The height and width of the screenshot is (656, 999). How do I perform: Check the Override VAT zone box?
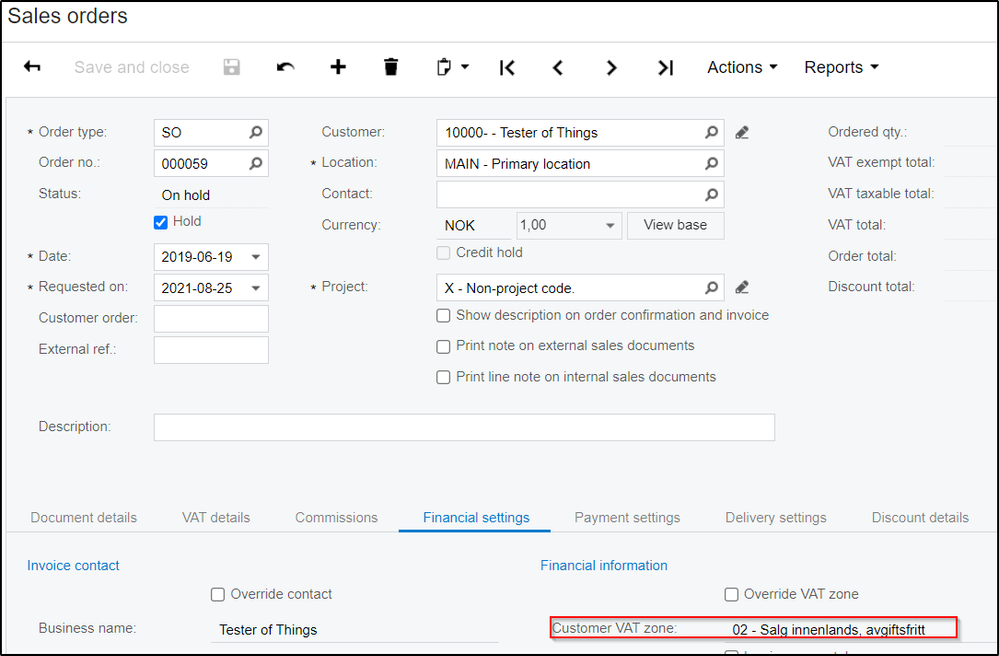[732, 594]
